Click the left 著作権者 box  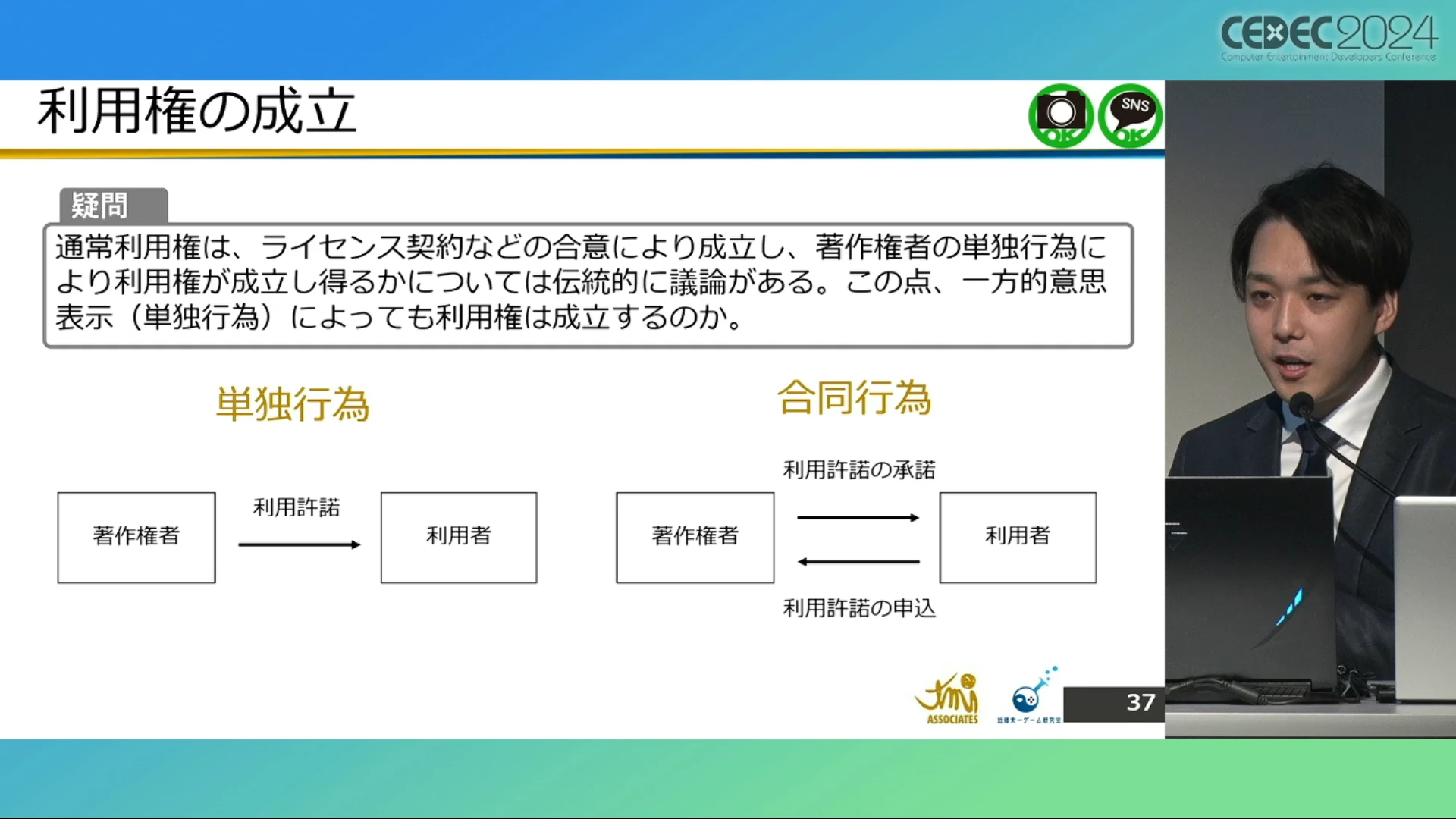136,537
